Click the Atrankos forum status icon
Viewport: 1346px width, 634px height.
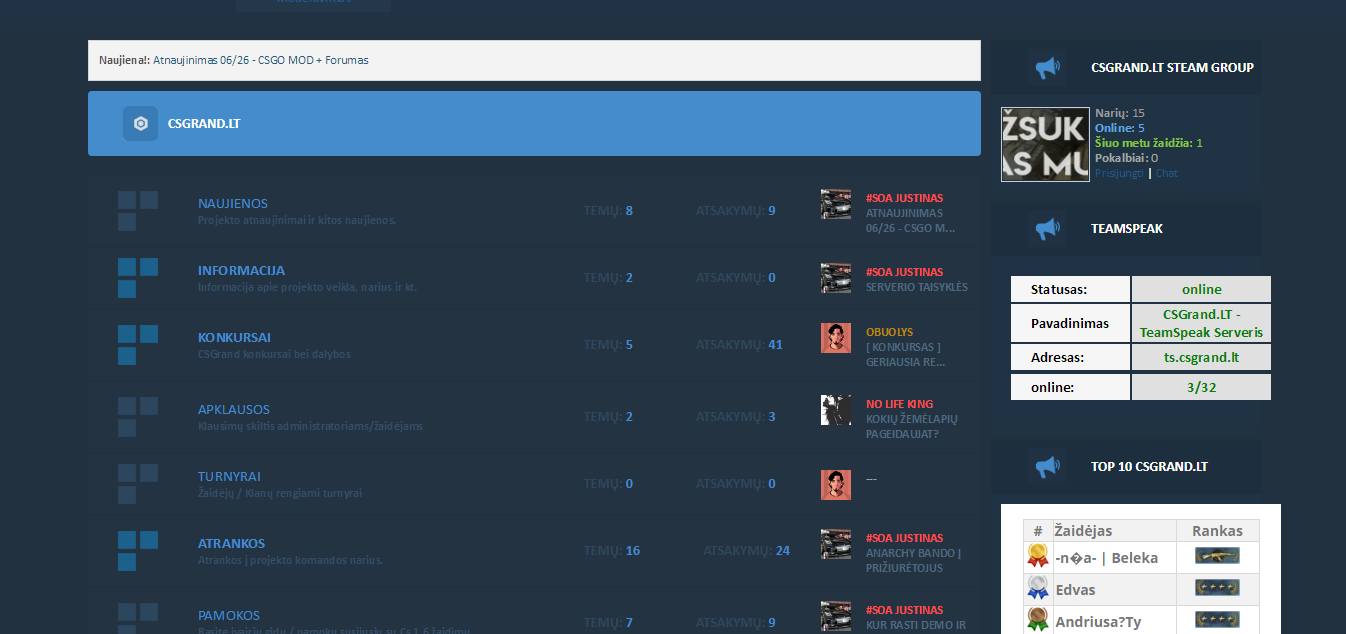[138, 551]
